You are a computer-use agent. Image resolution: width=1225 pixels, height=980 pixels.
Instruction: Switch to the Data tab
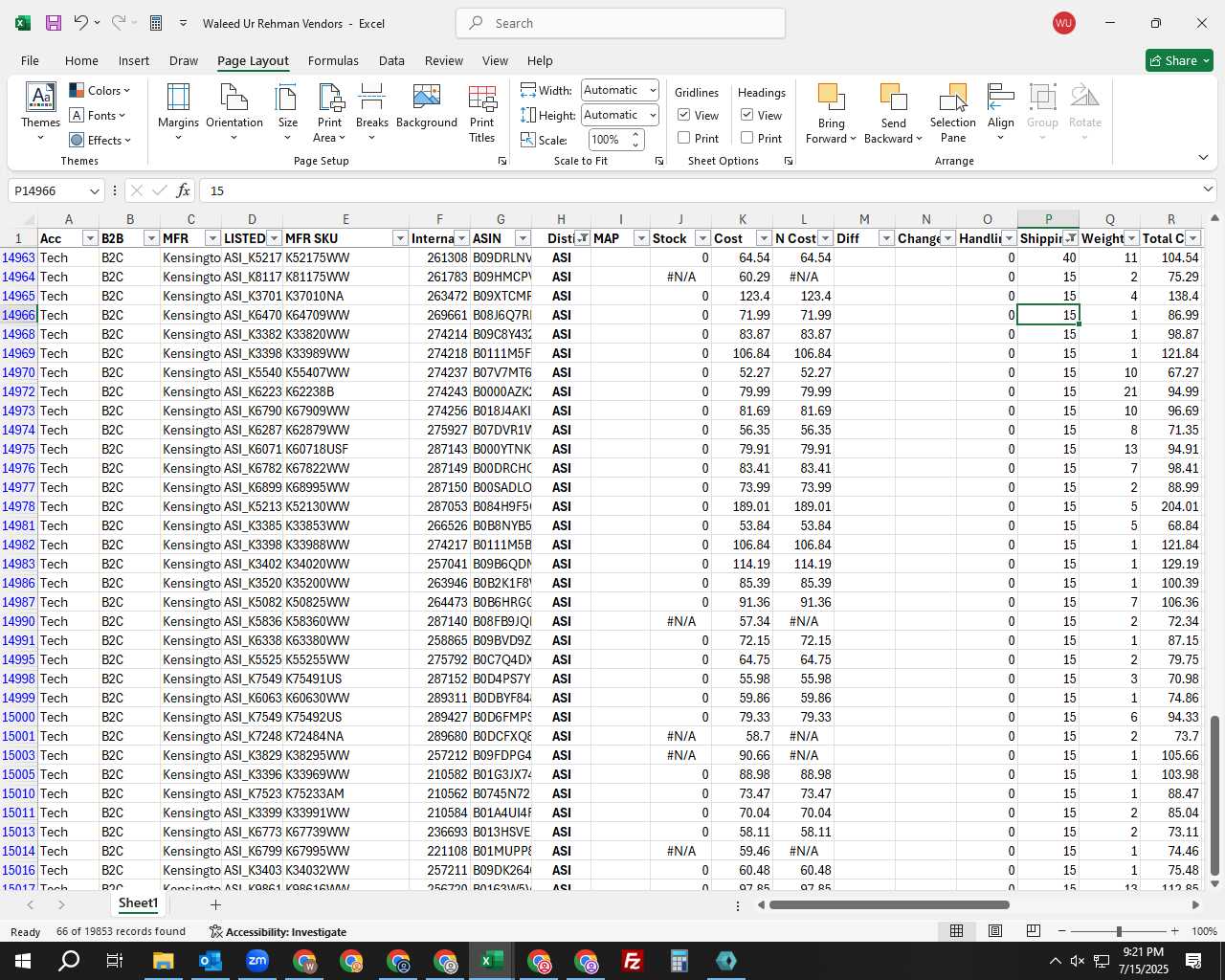(391, 60)
